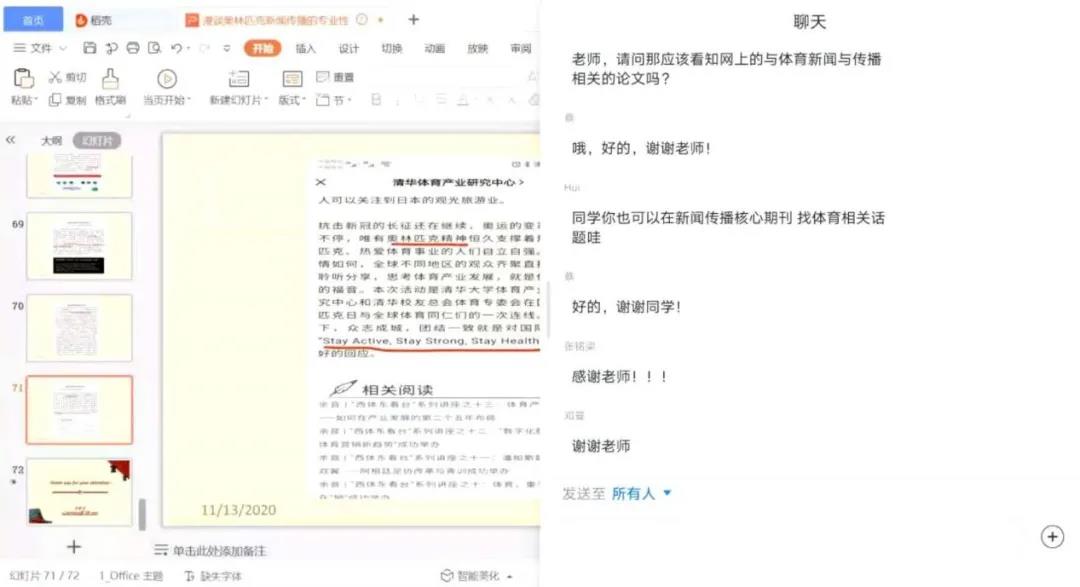
Task: Open the 所有人 recipient dropdown
Action: (x=641, y=493)
